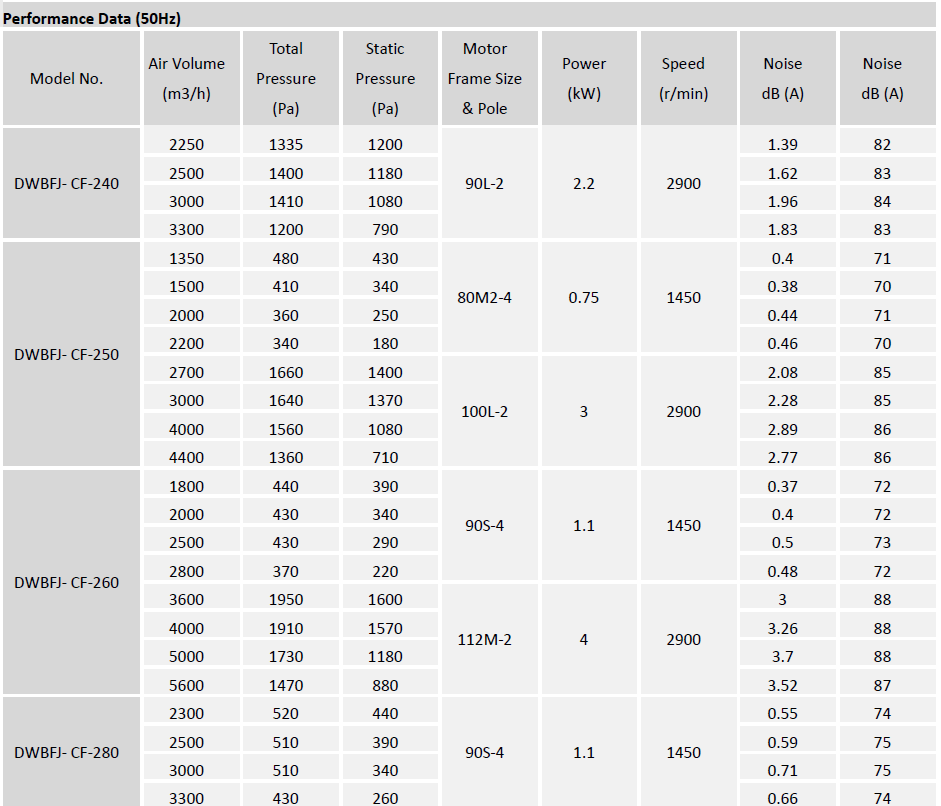Select the 5600 air volume cell

pos(187,685)
